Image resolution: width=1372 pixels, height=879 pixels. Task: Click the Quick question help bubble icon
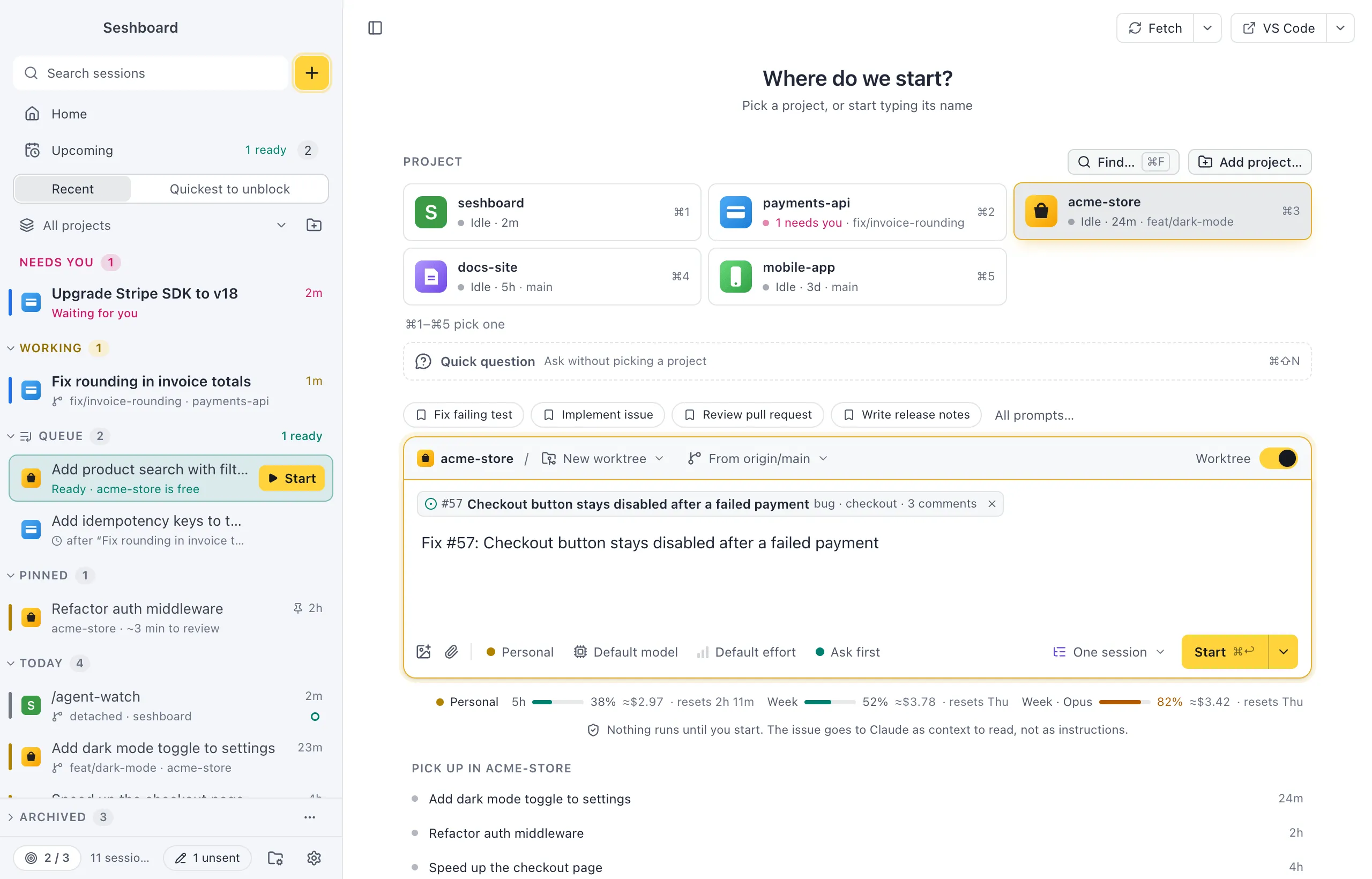click(423, 361)
